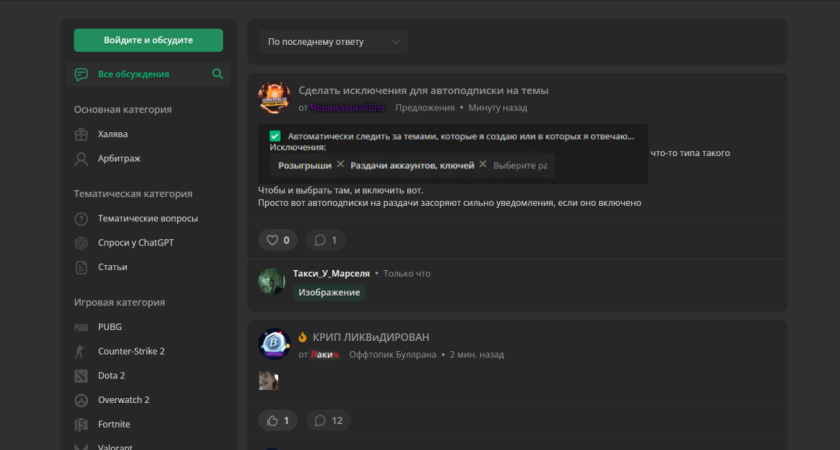The image size is (840, 450).
Task: Click the search magnifier icon in sidebar
Action: point(217,74)
